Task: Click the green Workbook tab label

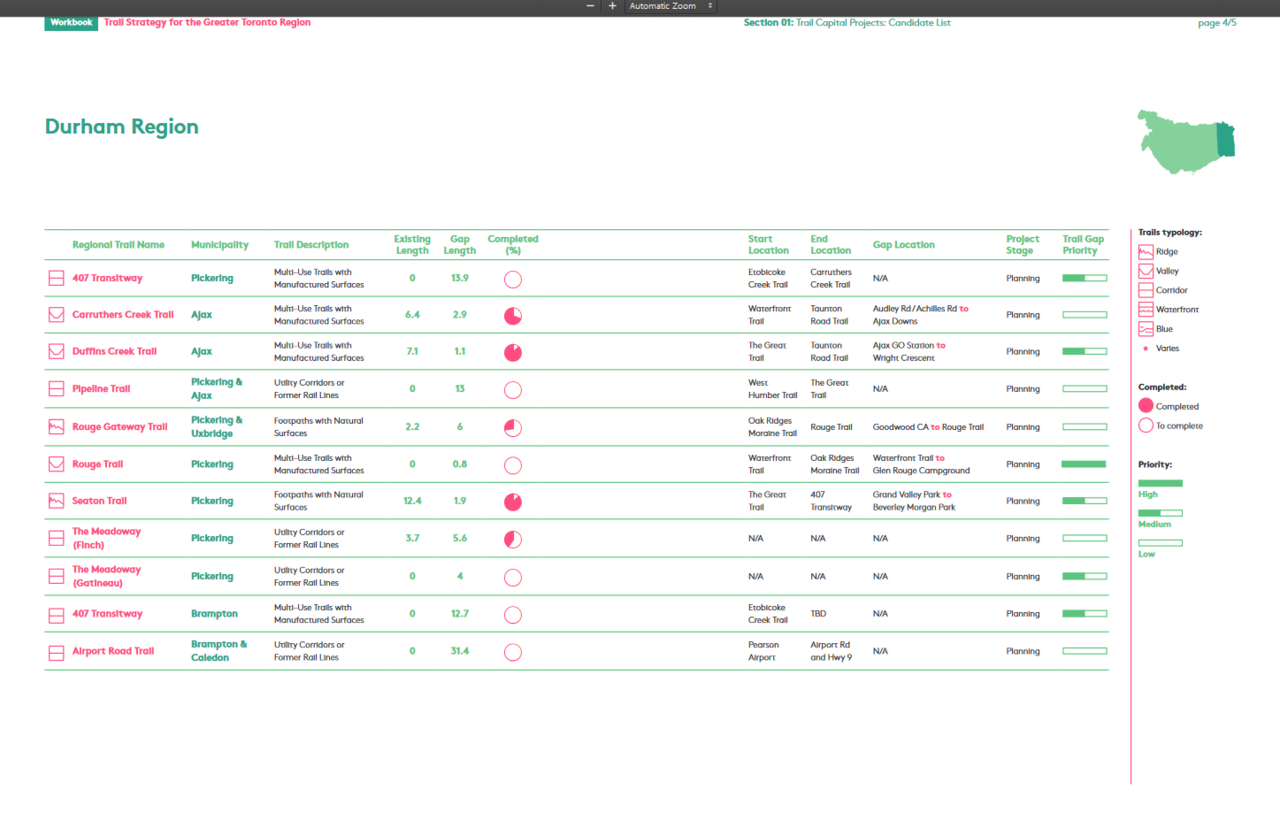Action: click(71, 22)
